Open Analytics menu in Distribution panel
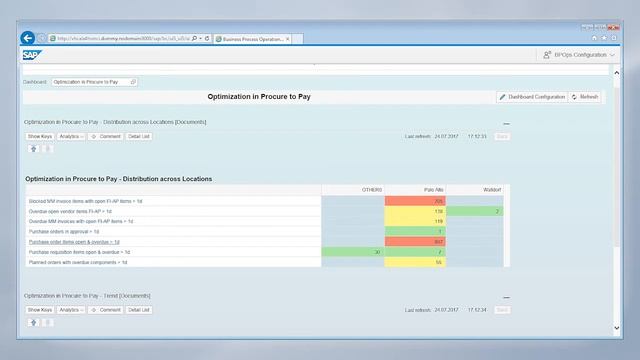The height and width of the screenshot is (360, 640). point(71,136)
